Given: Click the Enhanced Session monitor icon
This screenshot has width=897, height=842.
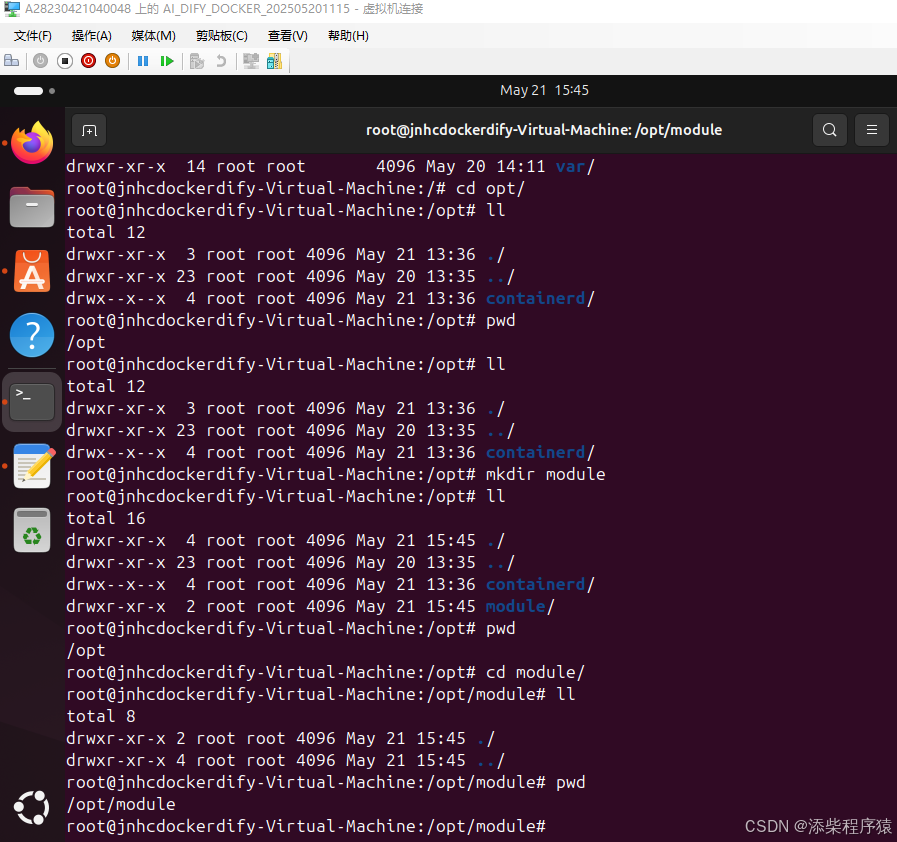Looking at the screenshot, I should (251, 61).
